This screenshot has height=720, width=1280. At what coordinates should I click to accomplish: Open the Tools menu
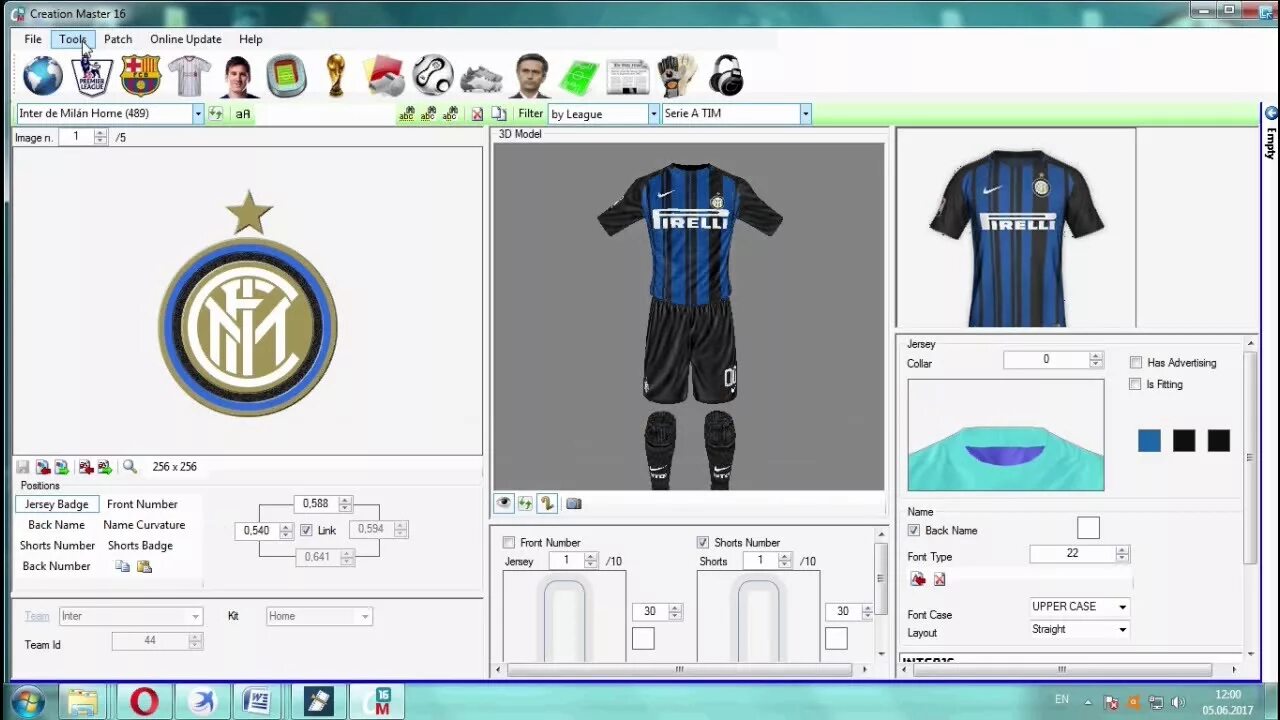click(x=73, y=39)
